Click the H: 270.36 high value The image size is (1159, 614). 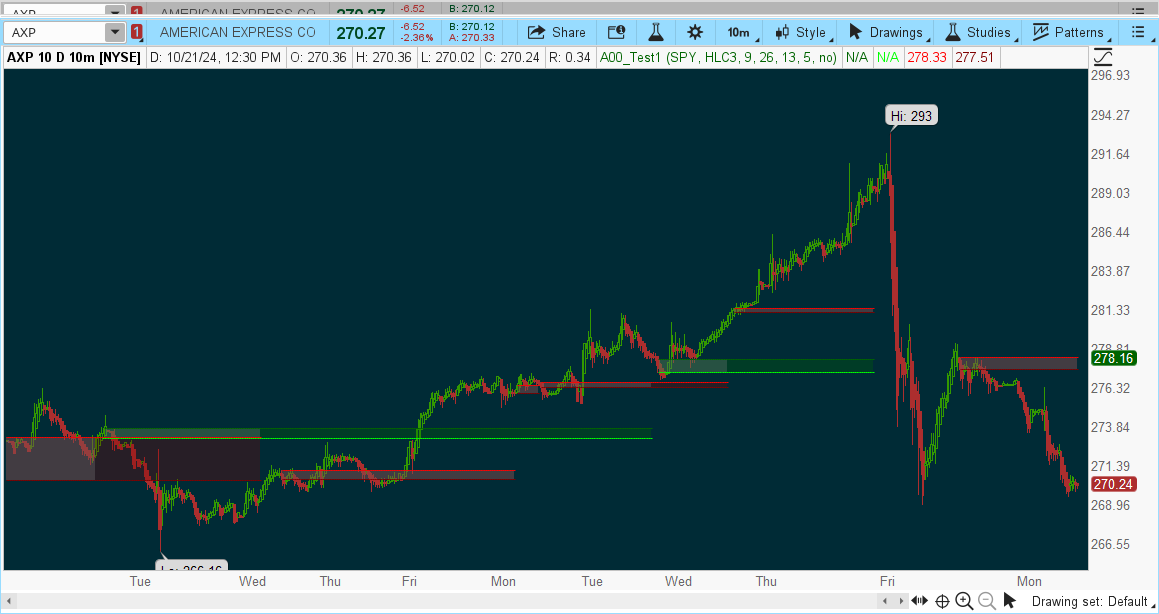pyautogui.click(x=383, y=58)
